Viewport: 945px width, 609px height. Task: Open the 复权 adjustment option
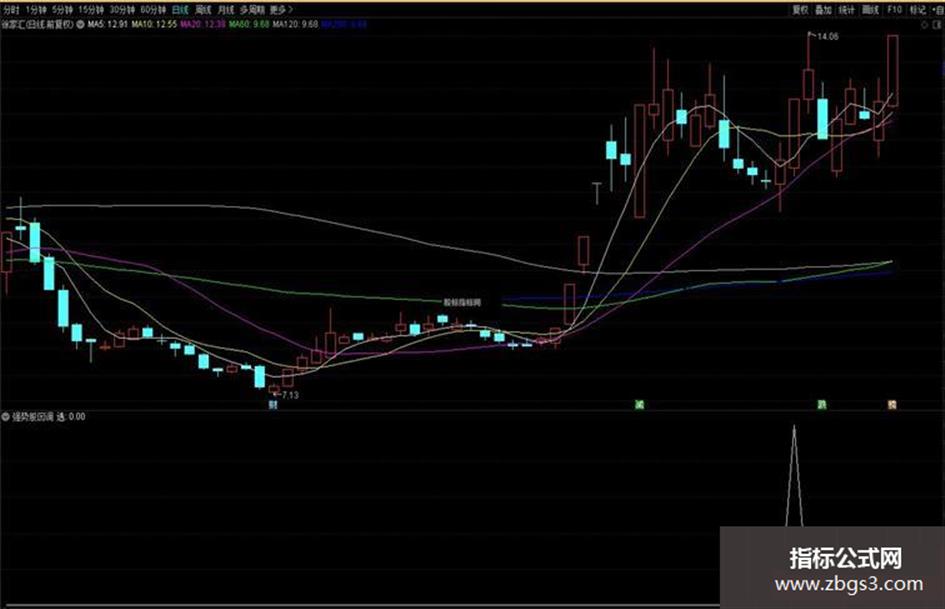coord(800,10)
